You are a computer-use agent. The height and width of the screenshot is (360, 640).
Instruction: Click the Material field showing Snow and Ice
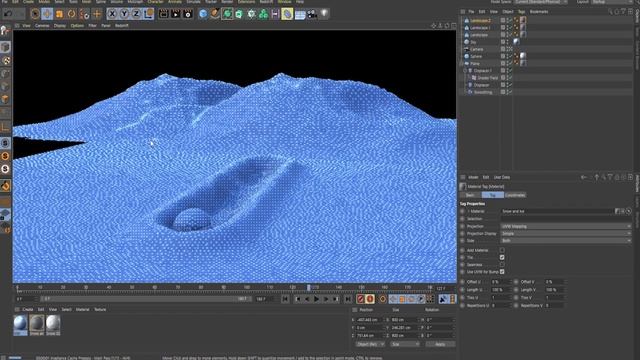click(x=557, y=211)
